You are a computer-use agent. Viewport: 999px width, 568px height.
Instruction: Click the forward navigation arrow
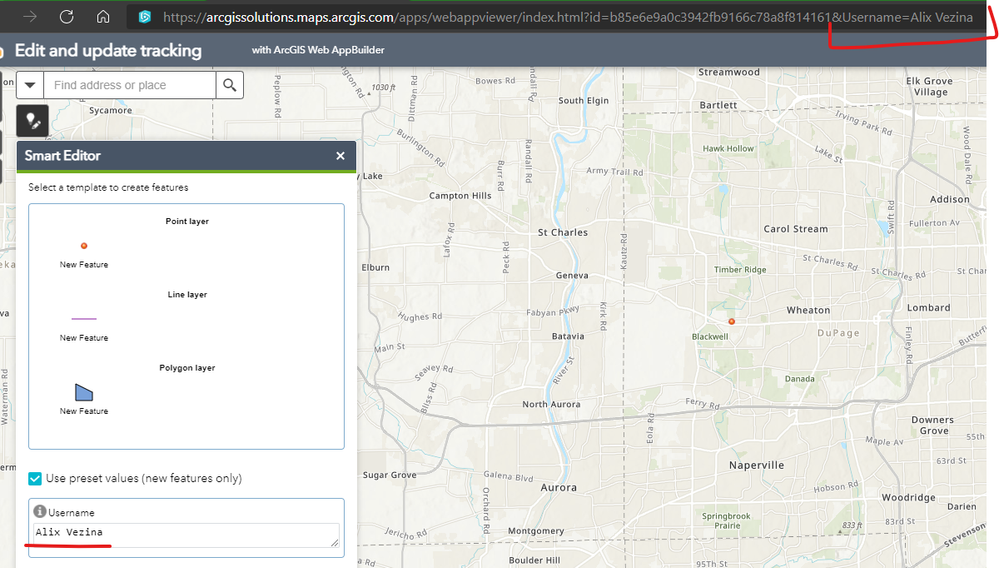click(x=30, y=17)
